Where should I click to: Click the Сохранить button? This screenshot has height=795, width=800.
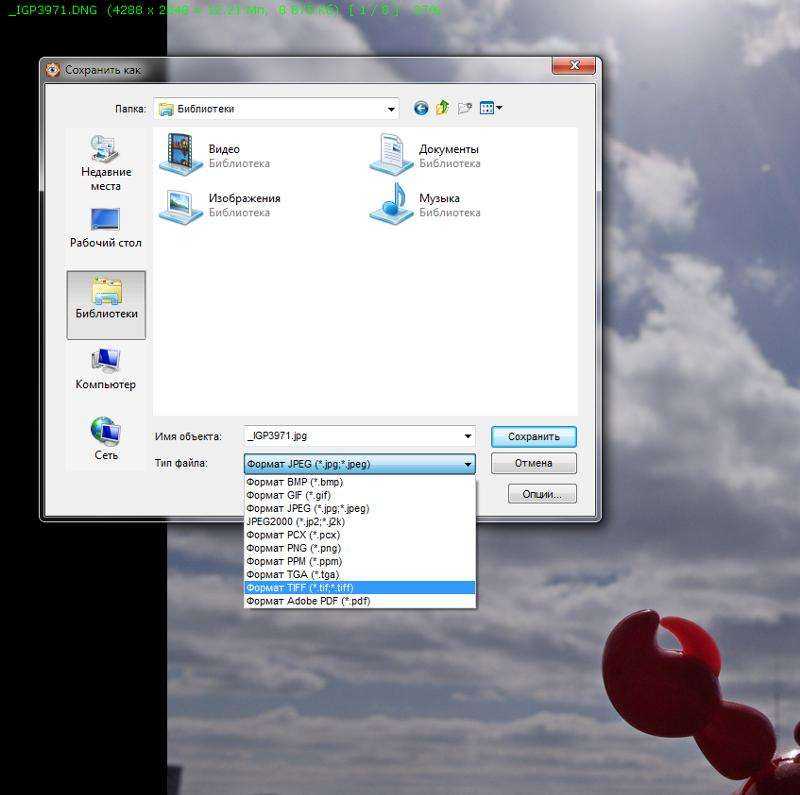point(534,437)
